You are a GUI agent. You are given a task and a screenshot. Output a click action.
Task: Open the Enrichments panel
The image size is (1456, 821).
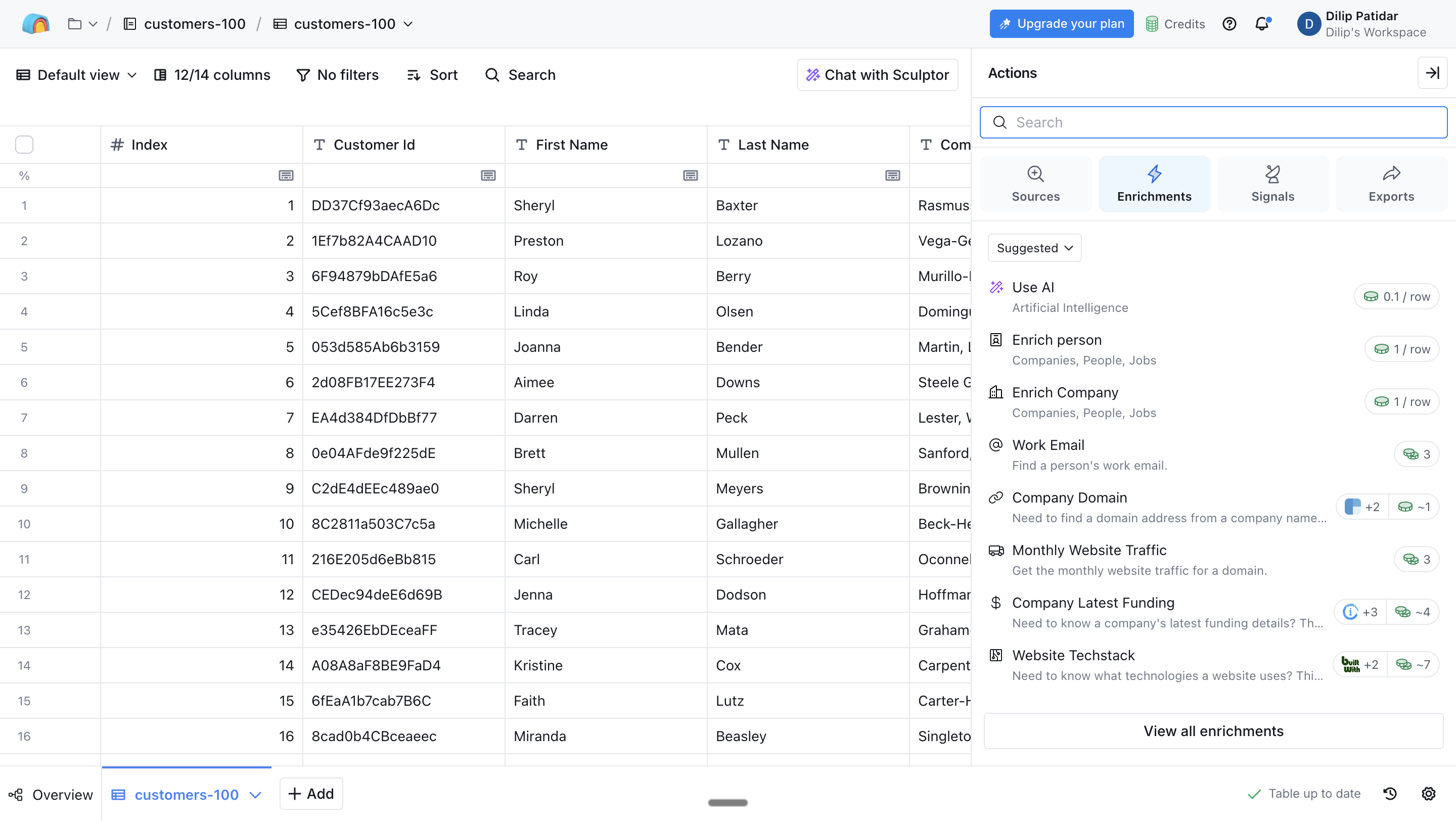[1154, 183]
